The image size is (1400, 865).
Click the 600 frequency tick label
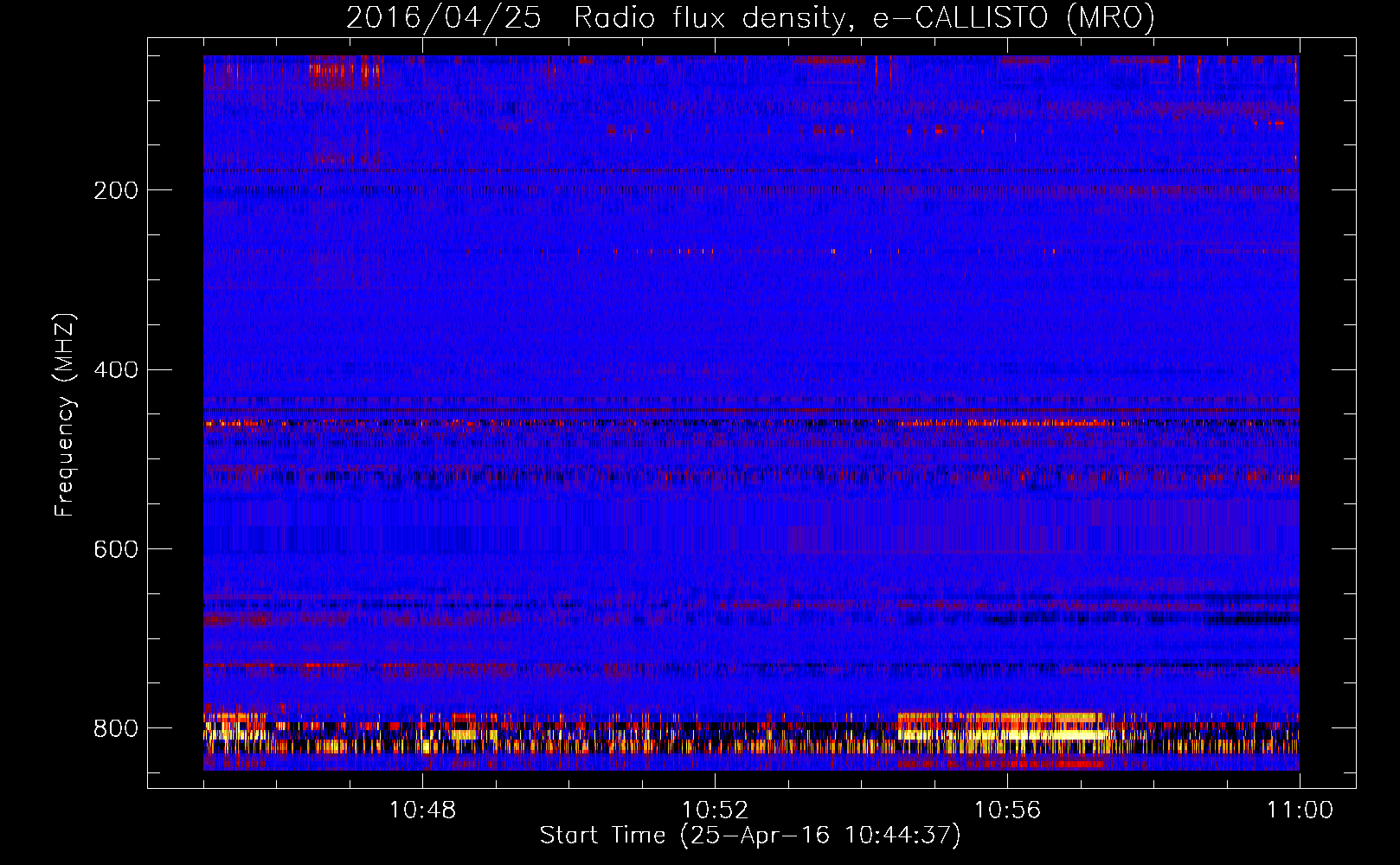tap(116, 549)
